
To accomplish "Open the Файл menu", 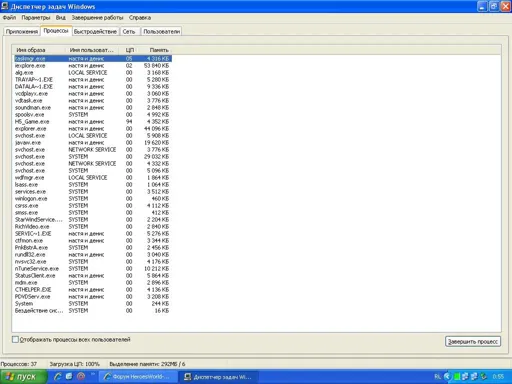I will pyautogui.click(x=9, y=18).
